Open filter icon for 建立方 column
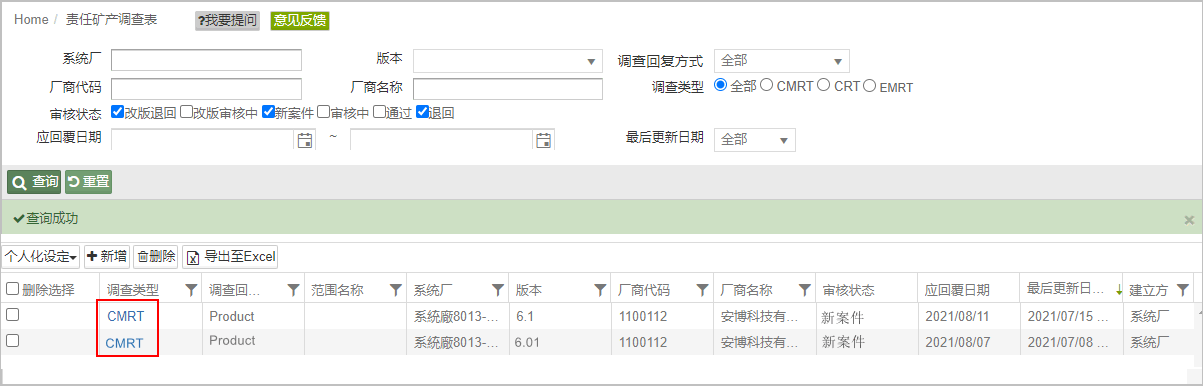 (1184, 290)
